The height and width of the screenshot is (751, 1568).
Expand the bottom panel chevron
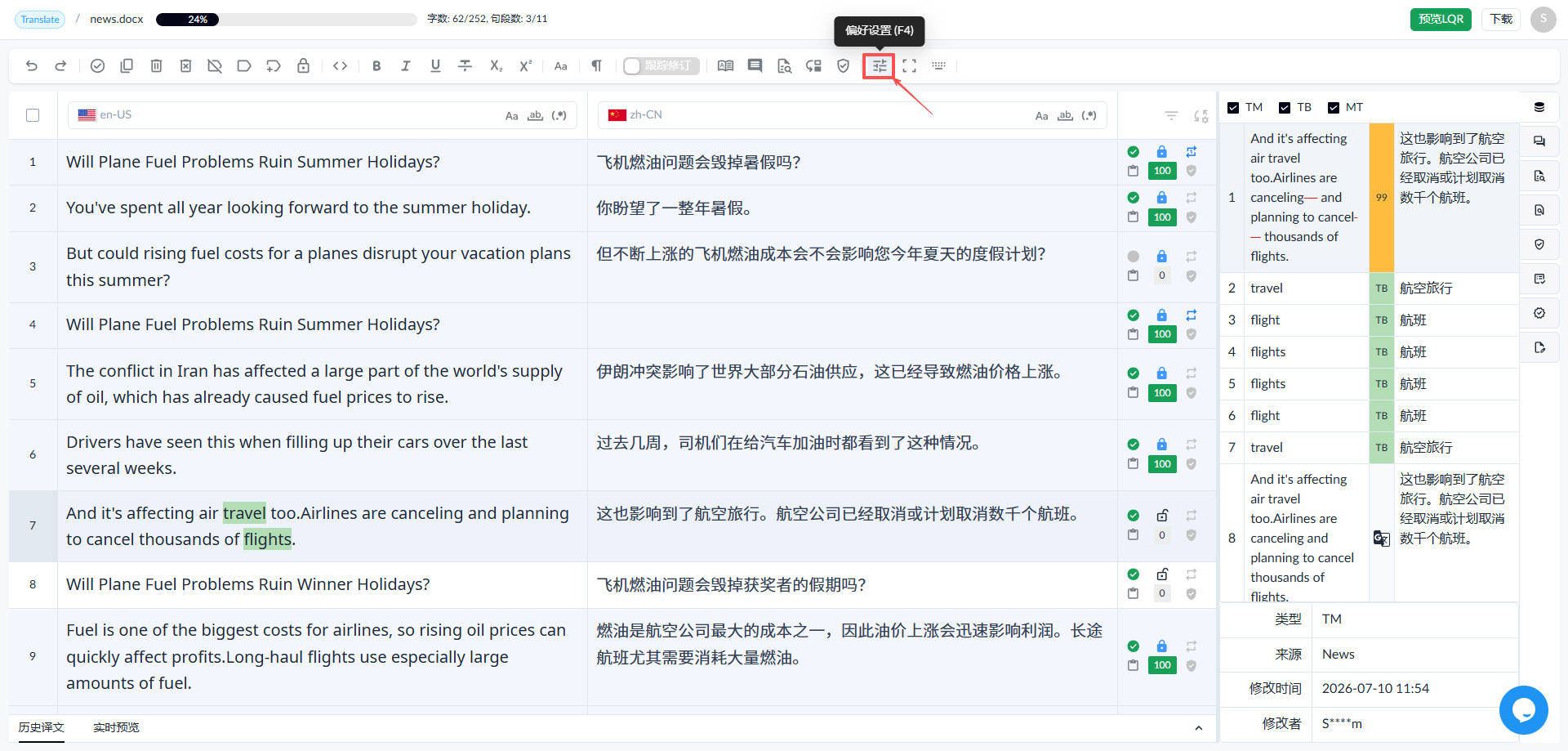tap(1198, 728)
